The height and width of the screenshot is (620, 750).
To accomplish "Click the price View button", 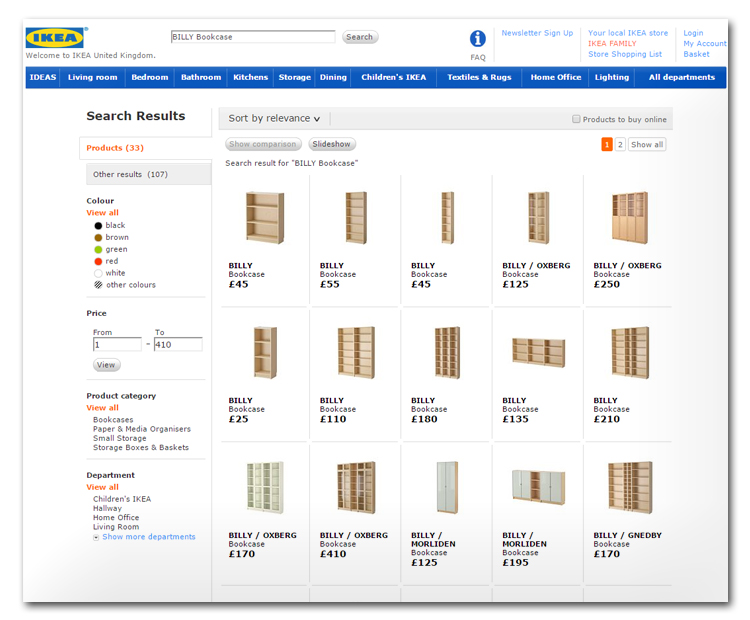I will (106, 365).
